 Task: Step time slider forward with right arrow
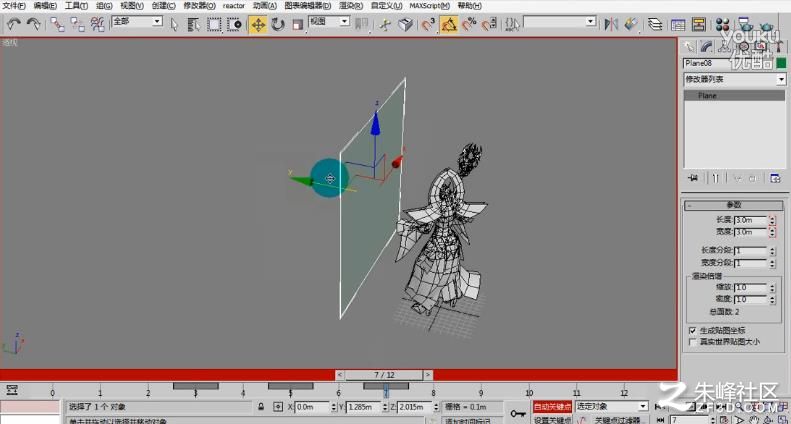pyautogui.click(x=428, y=375)
